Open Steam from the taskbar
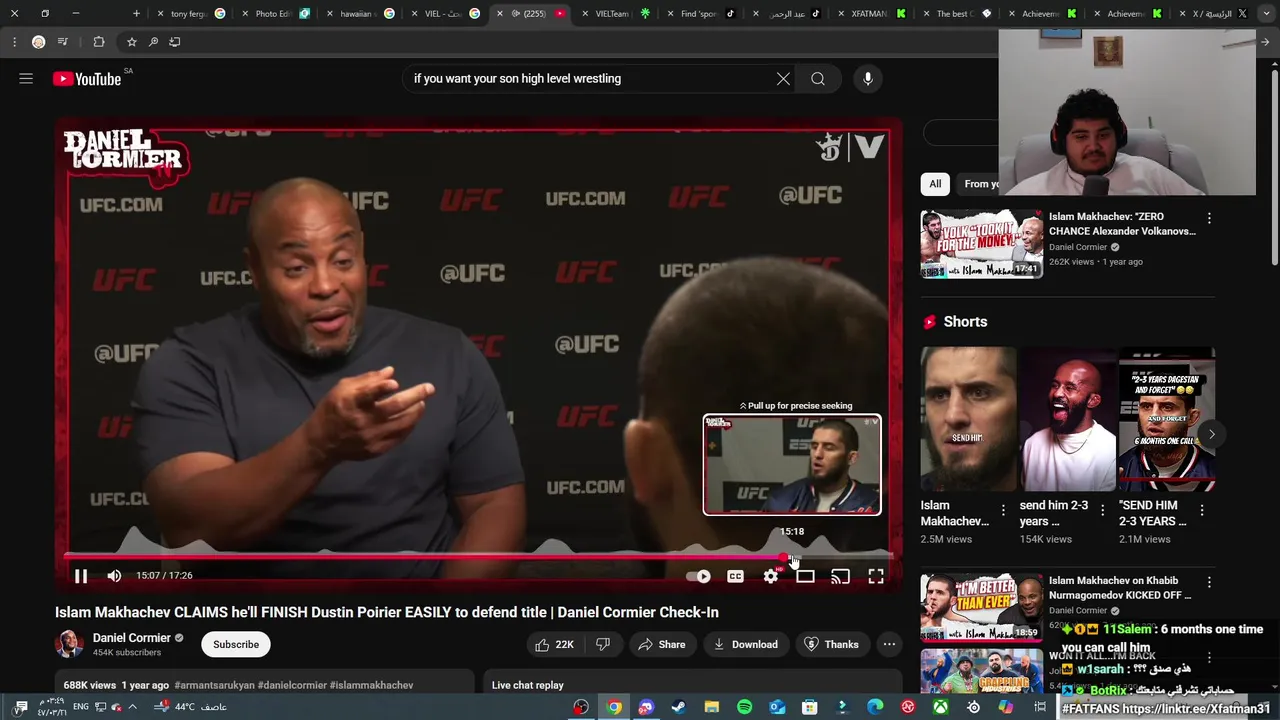Screen dimensions: 1280x720 click(x=679, y=707)
